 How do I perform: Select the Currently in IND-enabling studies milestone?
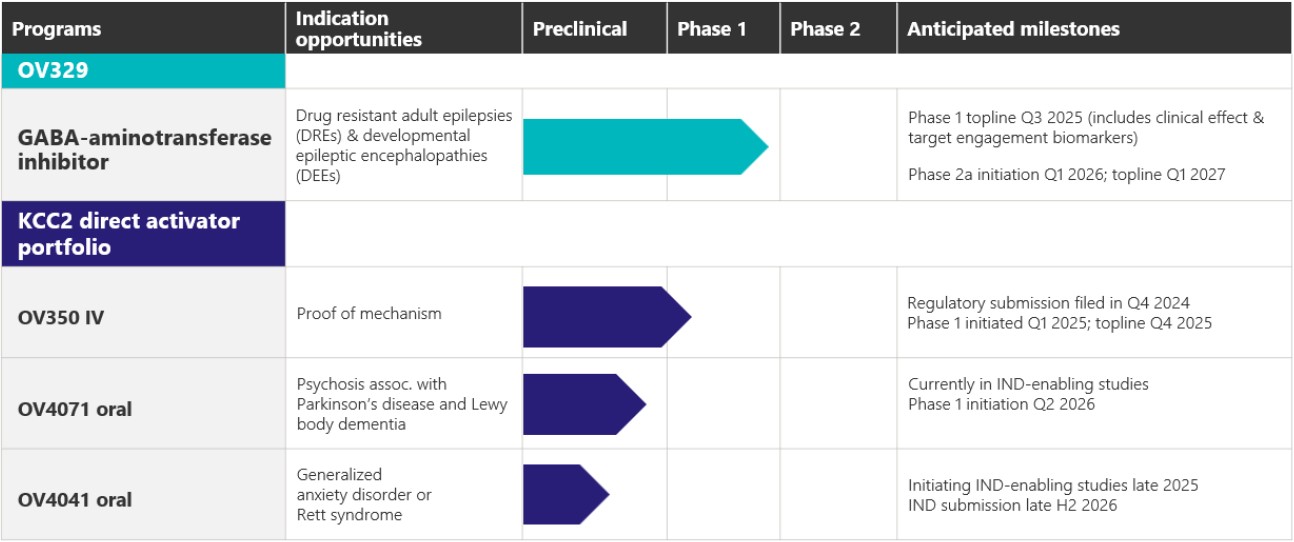pyautogui.click(x=1028, y=384)
